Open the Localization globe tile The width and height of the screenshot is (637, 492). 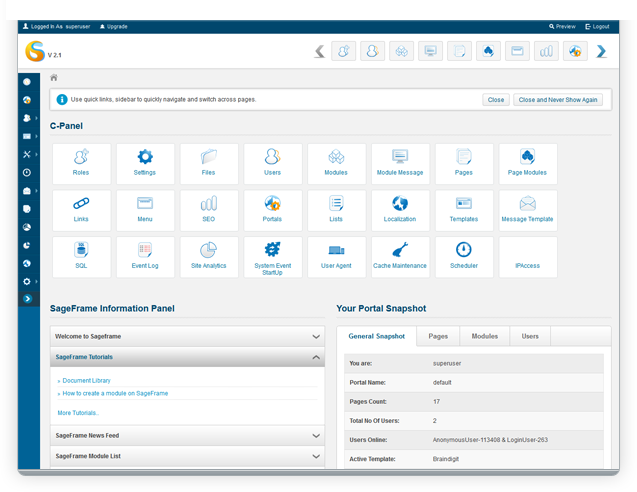[x=400, y=210]
